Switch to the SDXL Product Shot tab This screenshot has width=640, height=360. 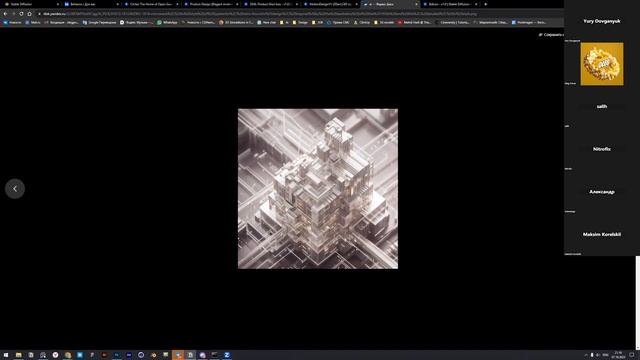270,4
